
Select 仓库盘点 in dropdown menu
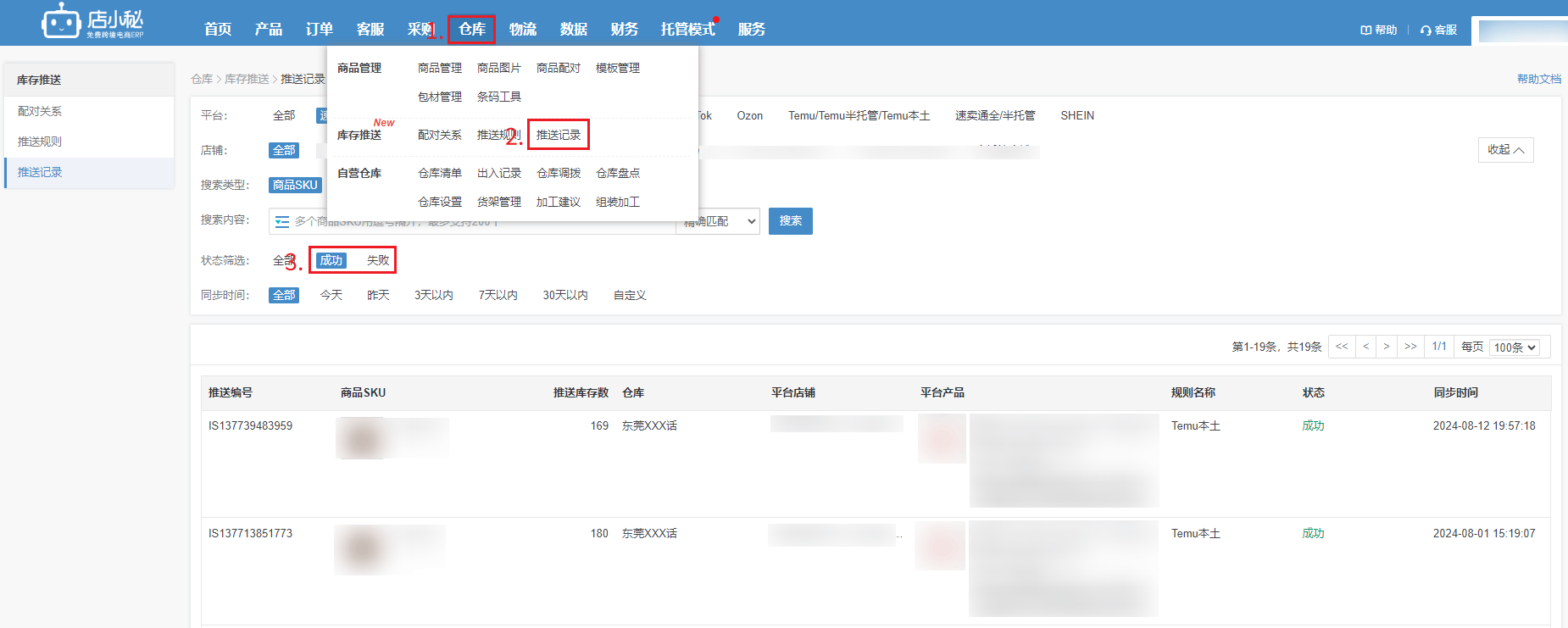tap(618, 173)
